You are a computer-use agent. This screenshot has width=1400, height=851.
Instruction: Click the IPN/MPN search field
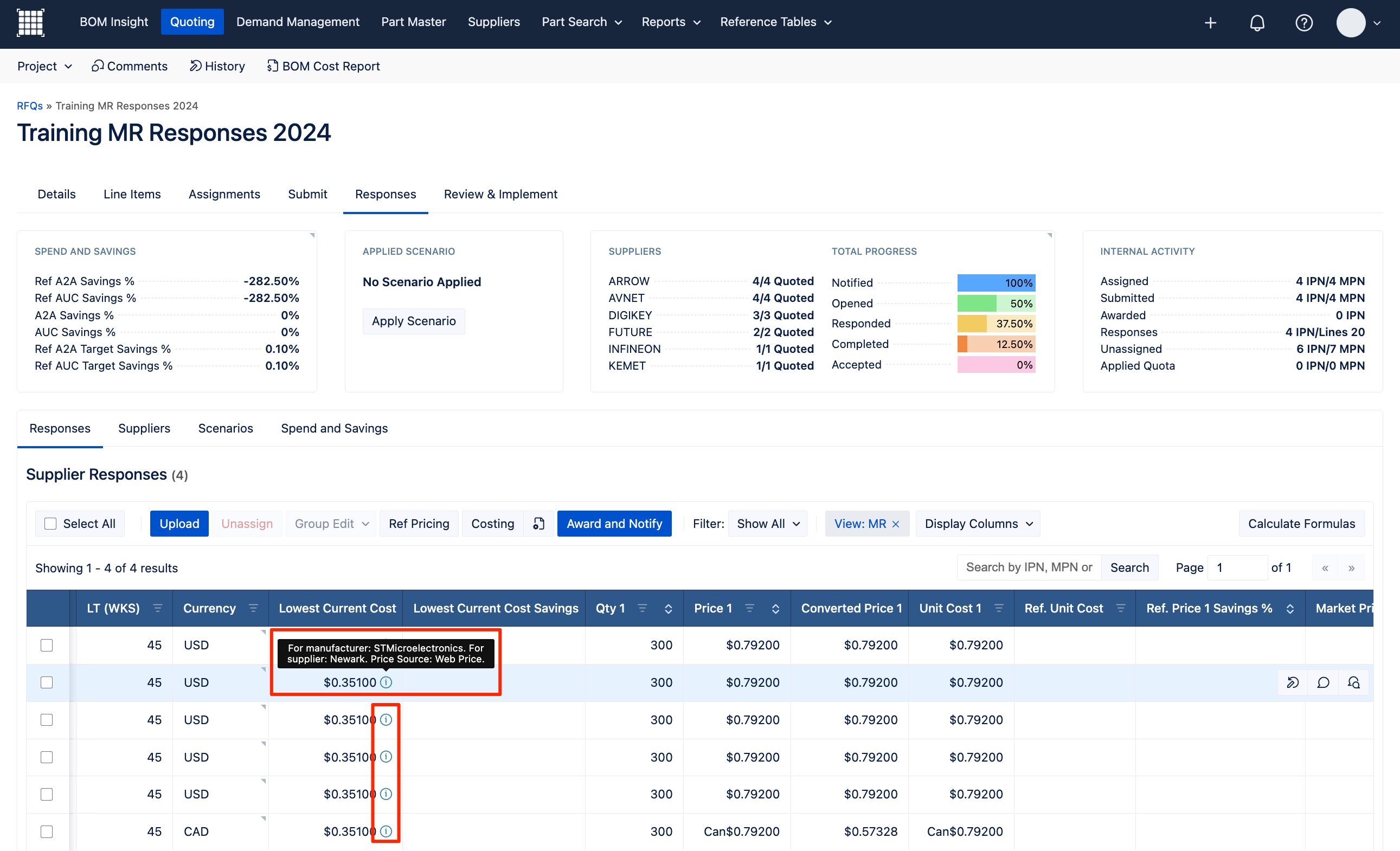click(1029, 568)
